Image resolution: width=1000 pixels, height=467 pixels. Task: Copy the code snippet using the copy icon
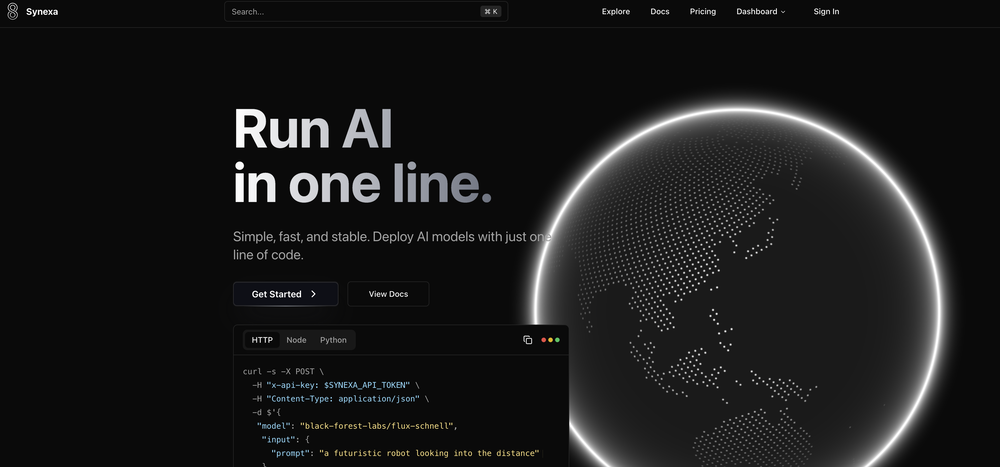click(528, 340)
